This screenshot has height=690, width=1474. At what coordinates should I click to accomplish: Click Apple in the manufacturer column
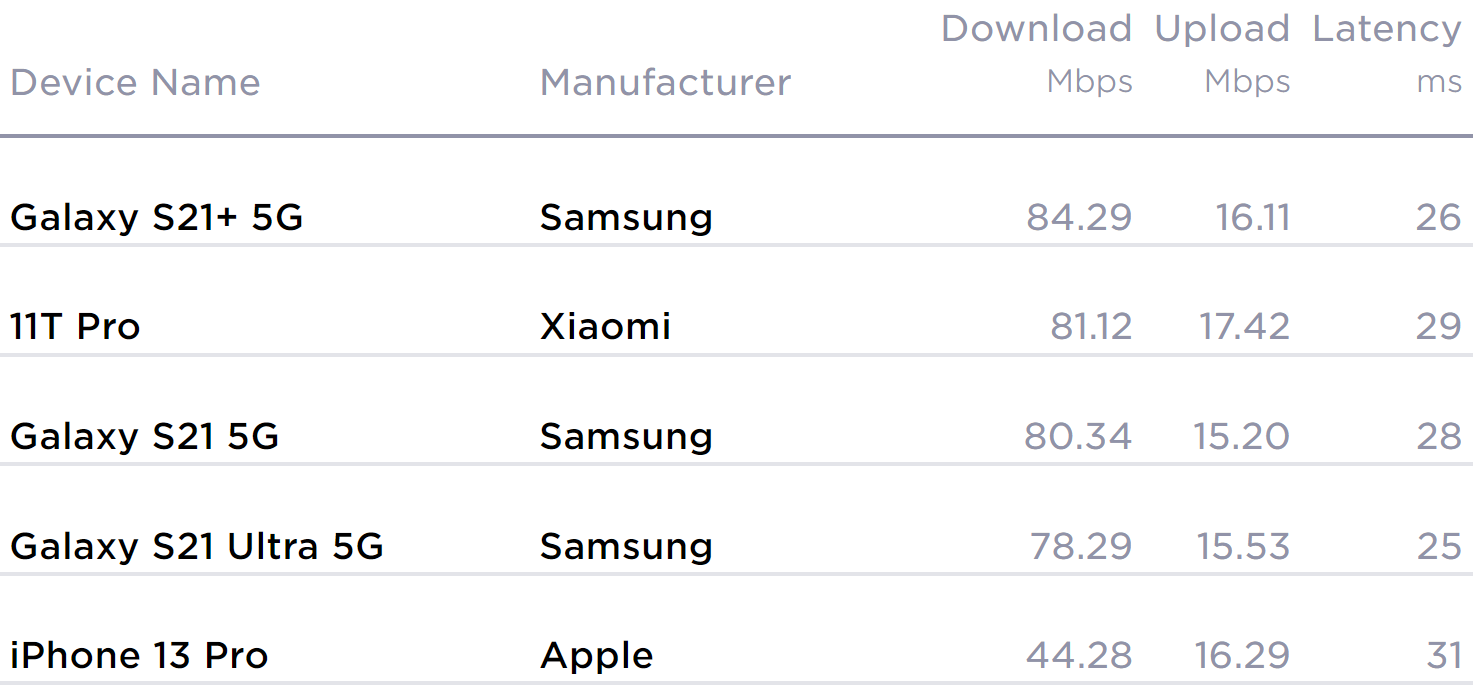pyautogui.click(x=596, y=656)
